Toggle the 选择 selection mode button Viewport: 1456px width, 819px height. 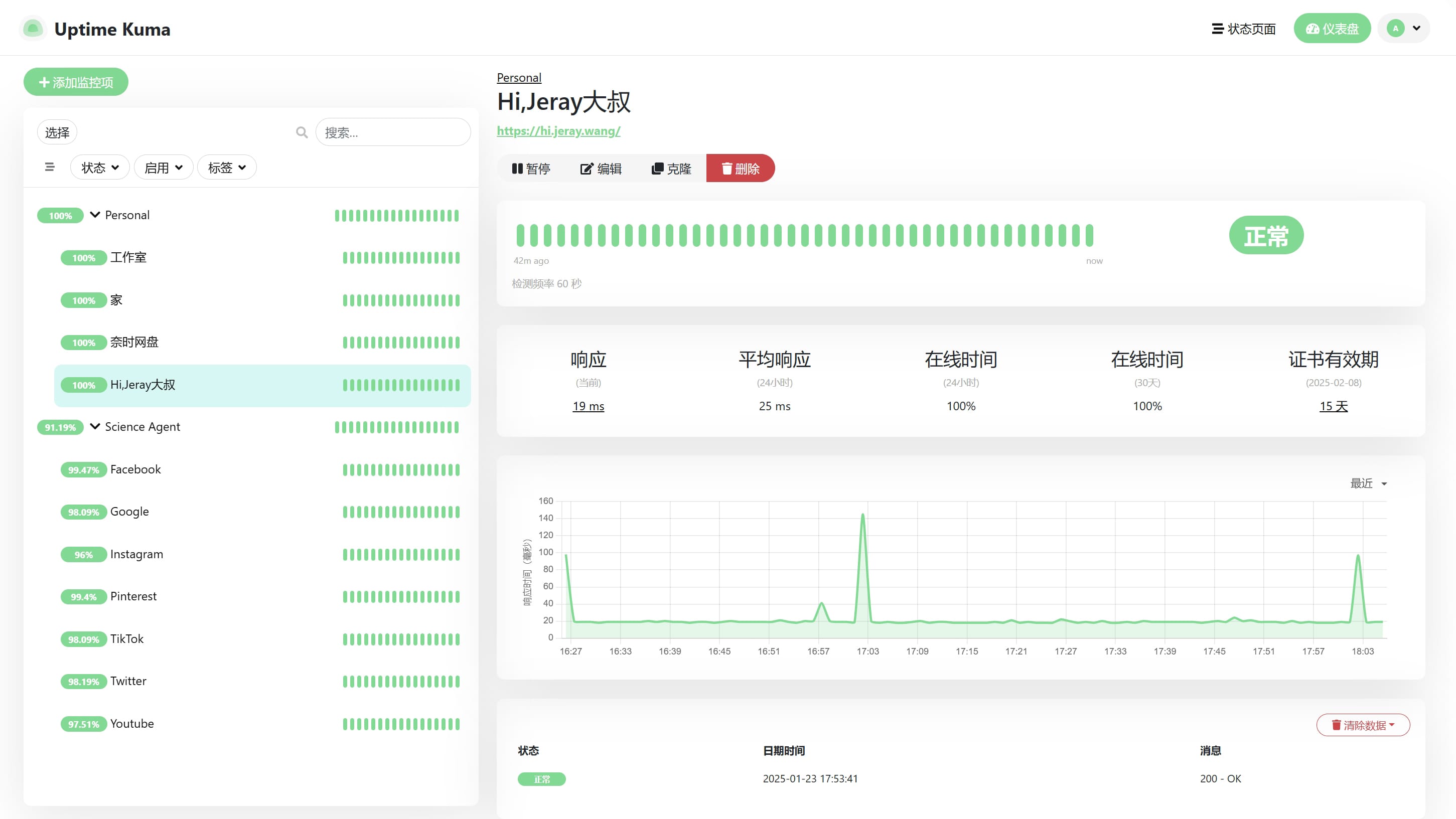tap(57, 132)
